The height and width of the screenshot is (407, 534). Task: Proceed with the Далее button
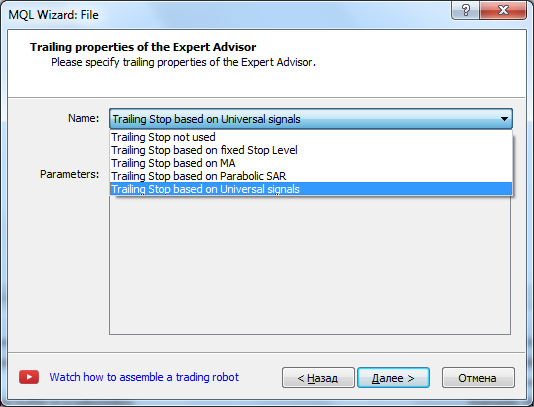(x=393, y=378)
